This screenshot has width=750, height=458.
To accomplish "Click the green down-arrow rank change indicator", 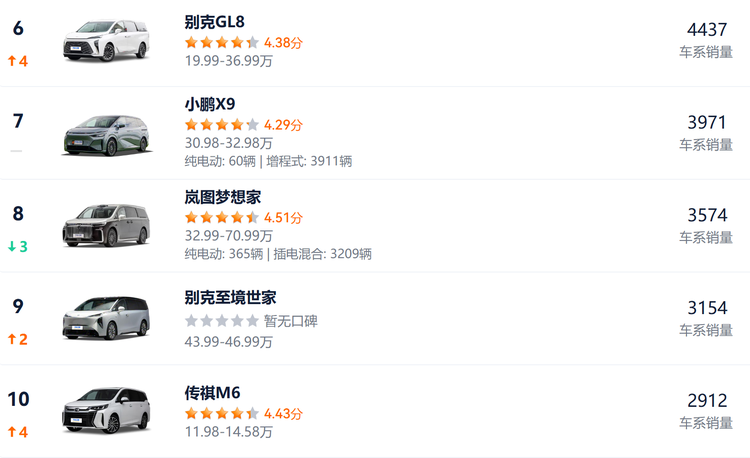I will tap(18, 246).
